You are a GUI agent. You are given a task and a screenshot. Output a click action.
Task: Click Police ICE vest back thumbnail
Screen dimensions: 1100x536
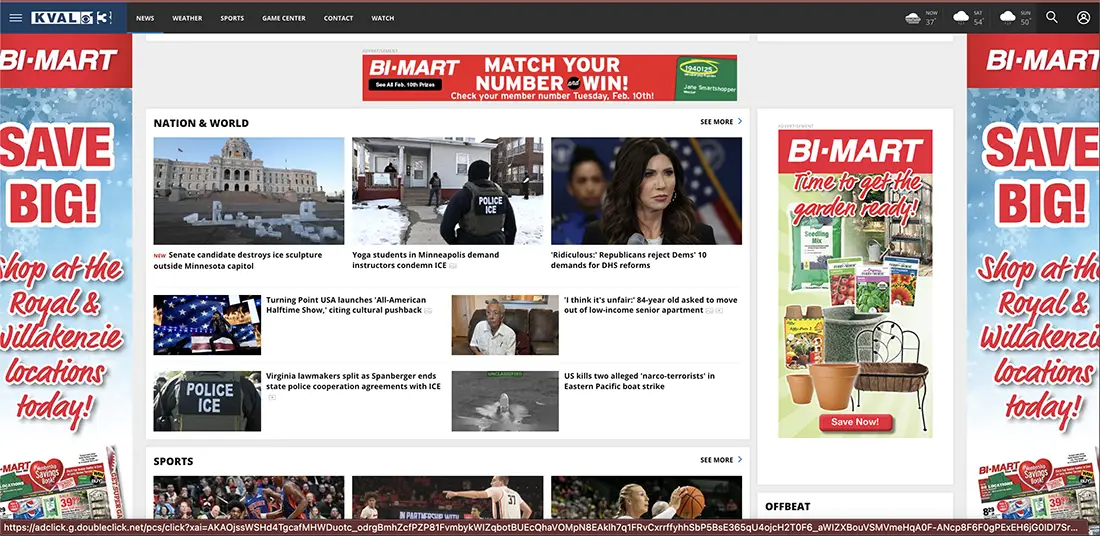[207, 401]
